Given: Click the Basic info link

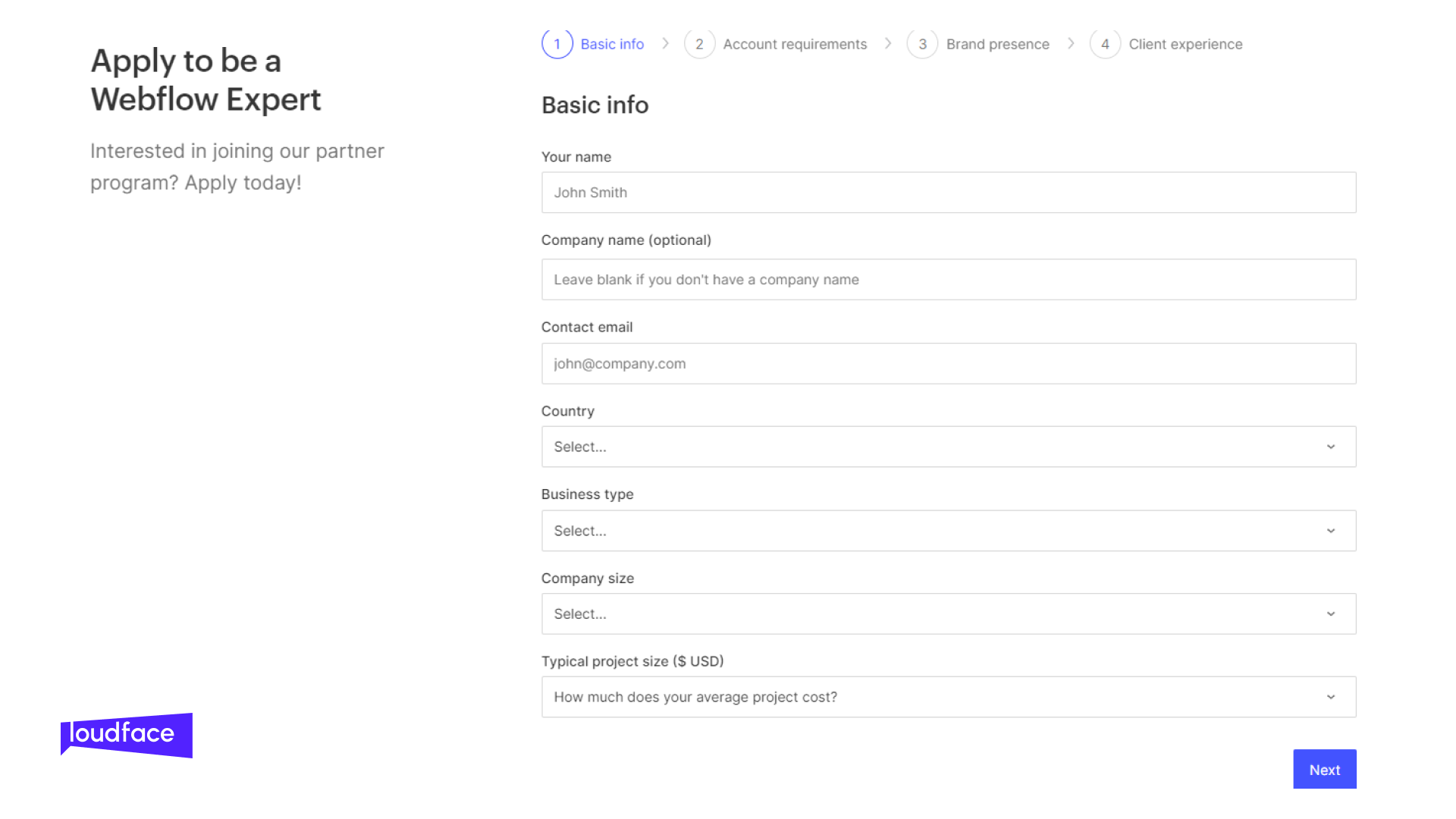Looking at the screenshot, I should (612, 44).
